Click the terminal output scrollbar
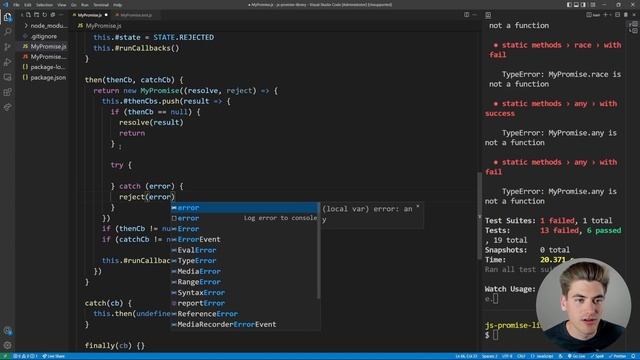This screenshot has width=640, height=360. click(479, 216)
